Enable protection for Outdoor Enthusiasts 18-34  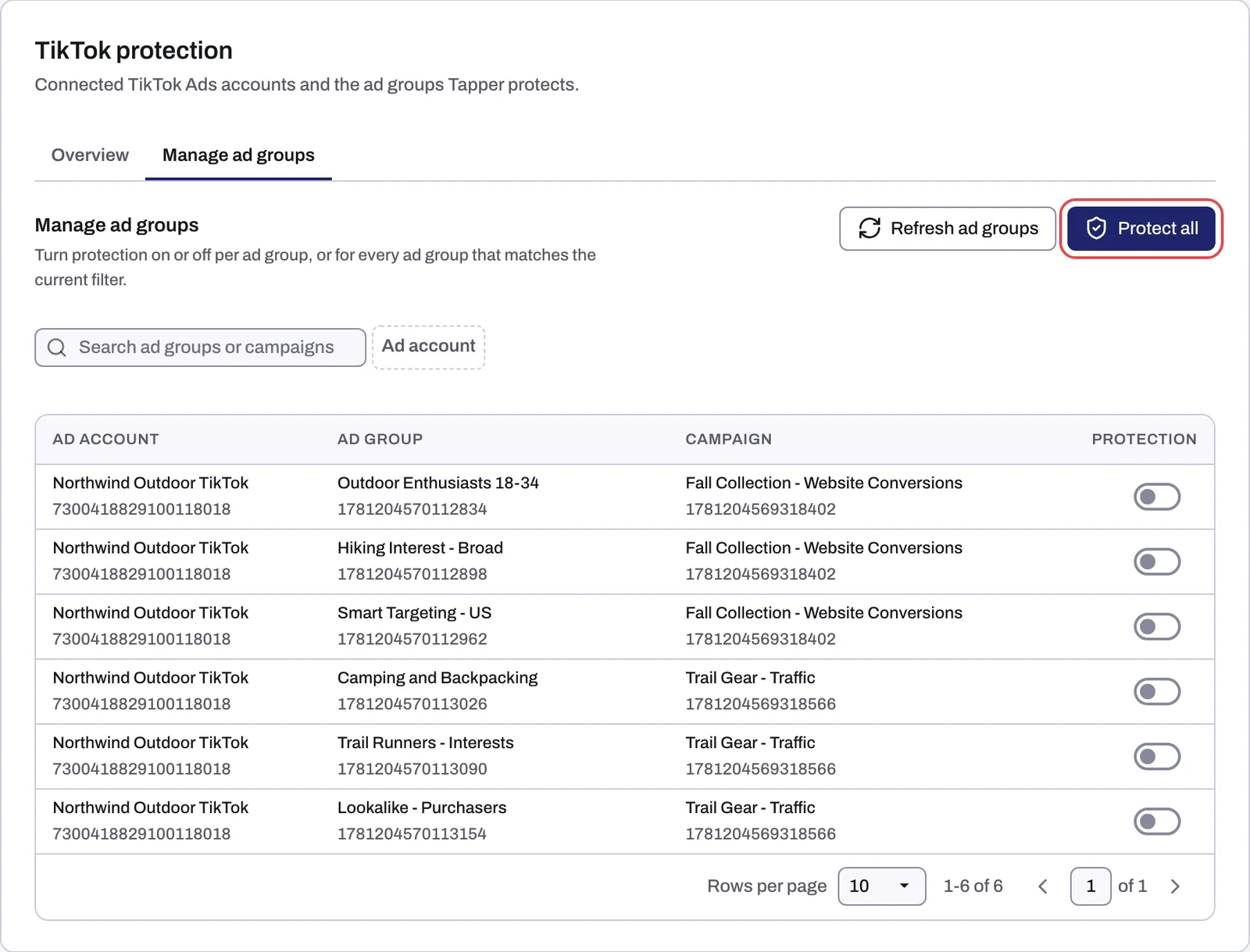(1157, 497)
